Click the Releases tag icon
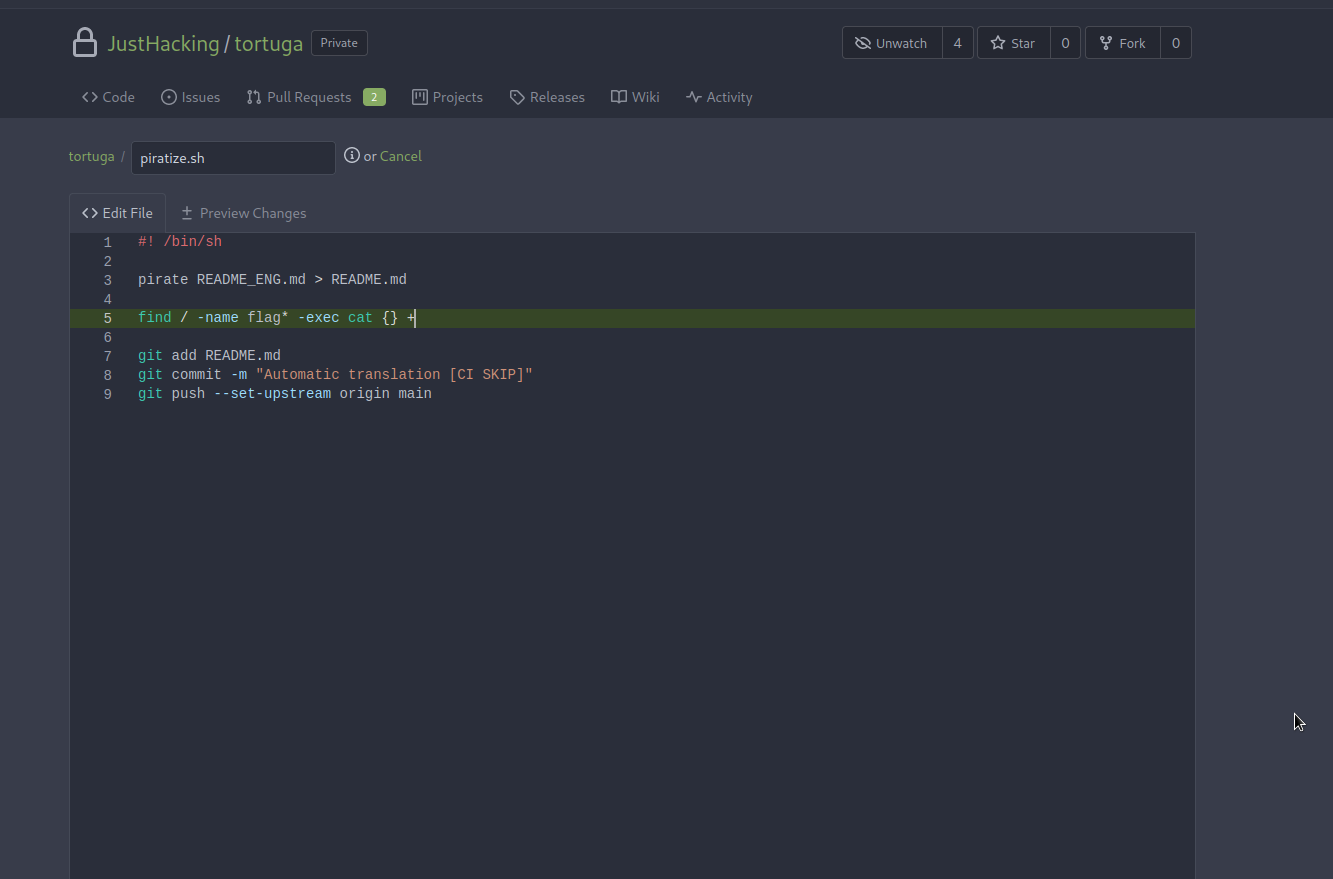 pyautogui.click(x=517, y=97)
